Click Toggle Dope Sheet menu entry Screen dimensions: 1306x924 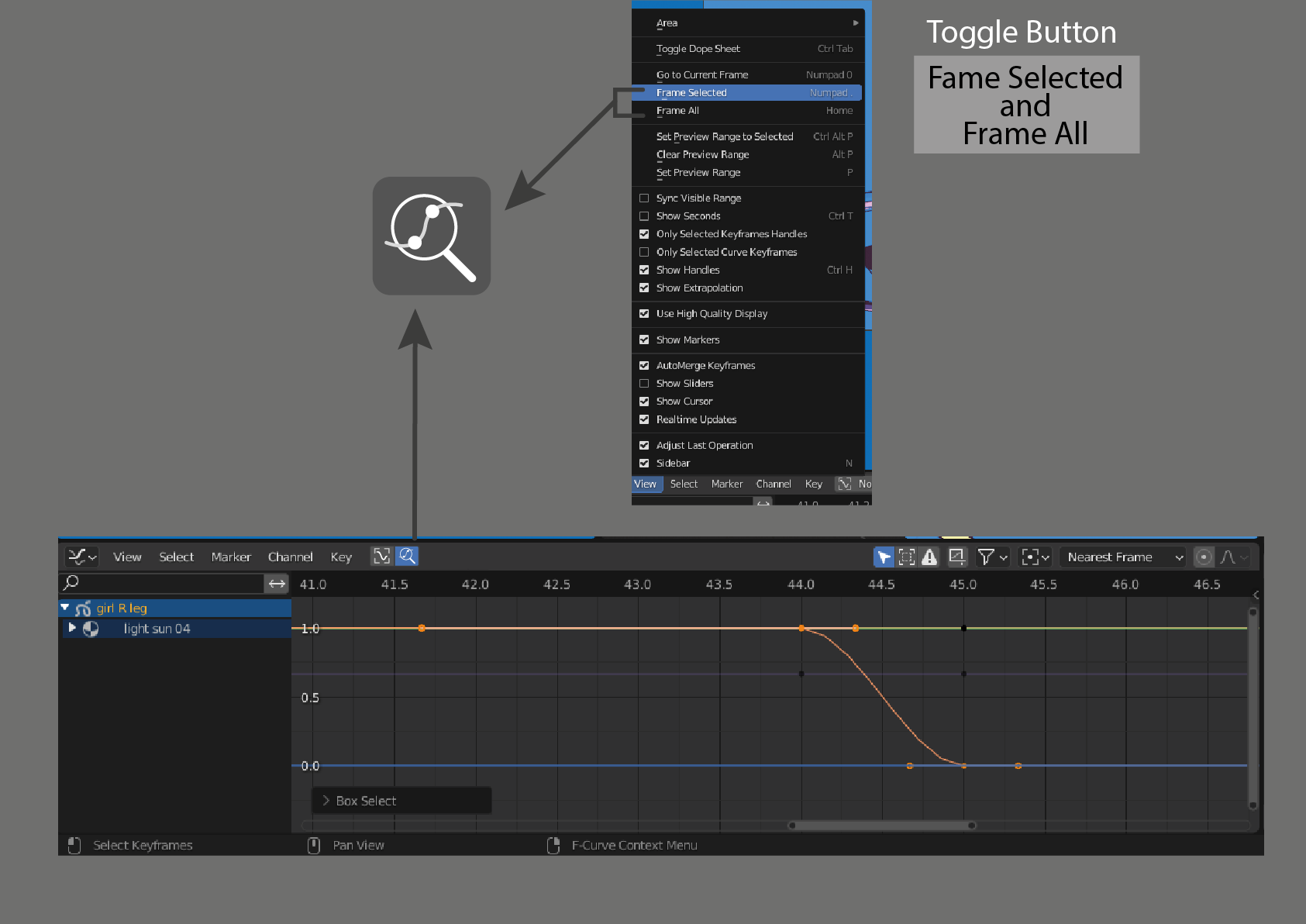coord(747,49)
